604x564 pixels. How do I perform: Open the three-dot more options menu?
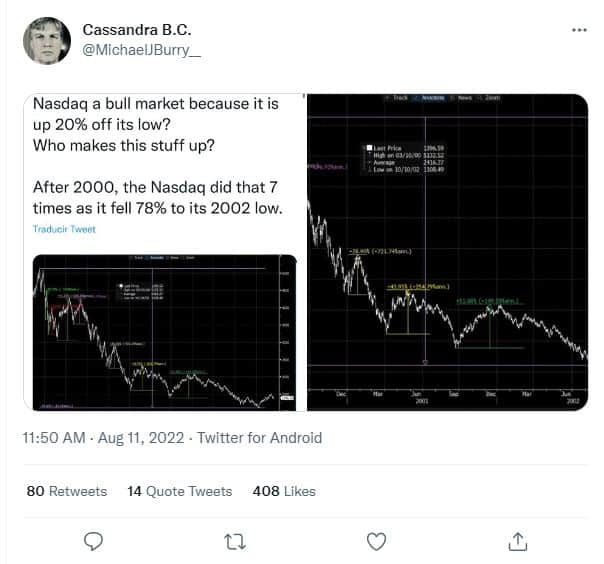point(579,30)
